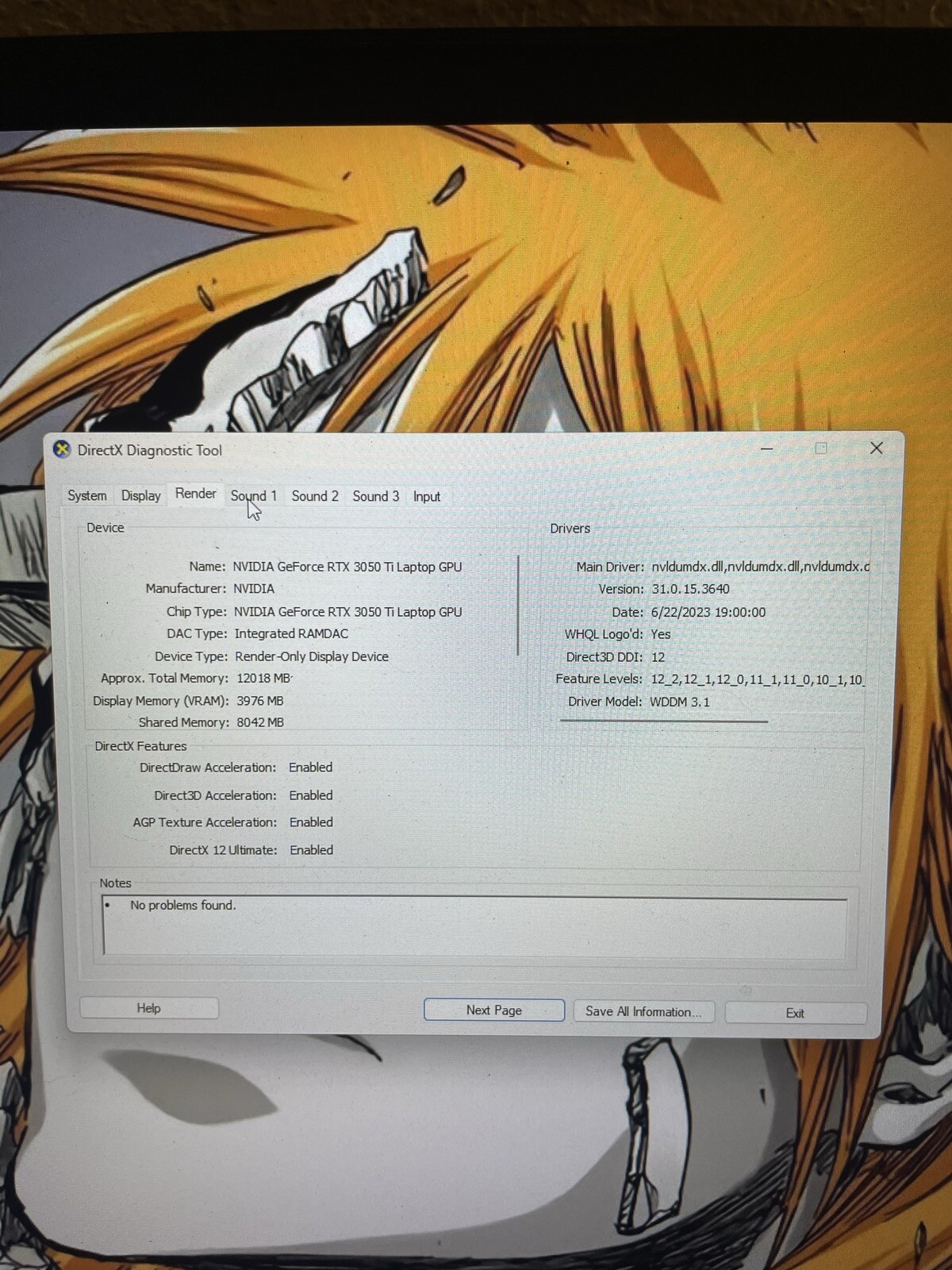952x1270 pixels.
Task: Click WHQL Logo'd value 'Yes'
Action: tap(661, 634)
